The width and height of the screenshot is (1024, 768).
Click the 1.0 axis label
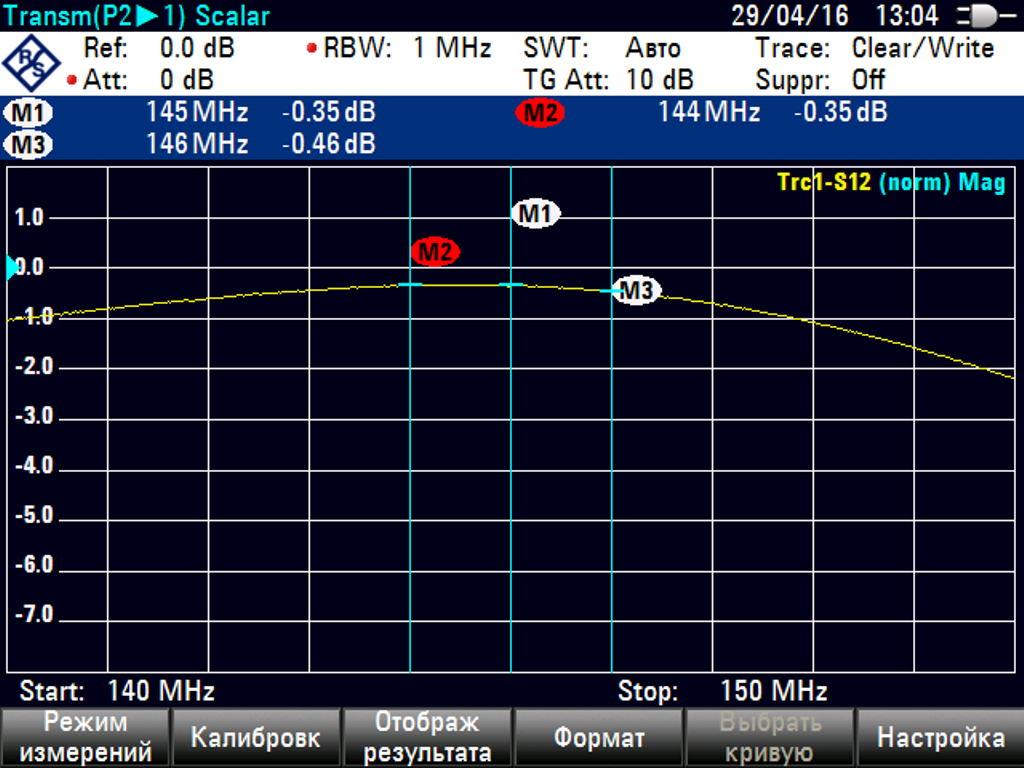point(29,217)
